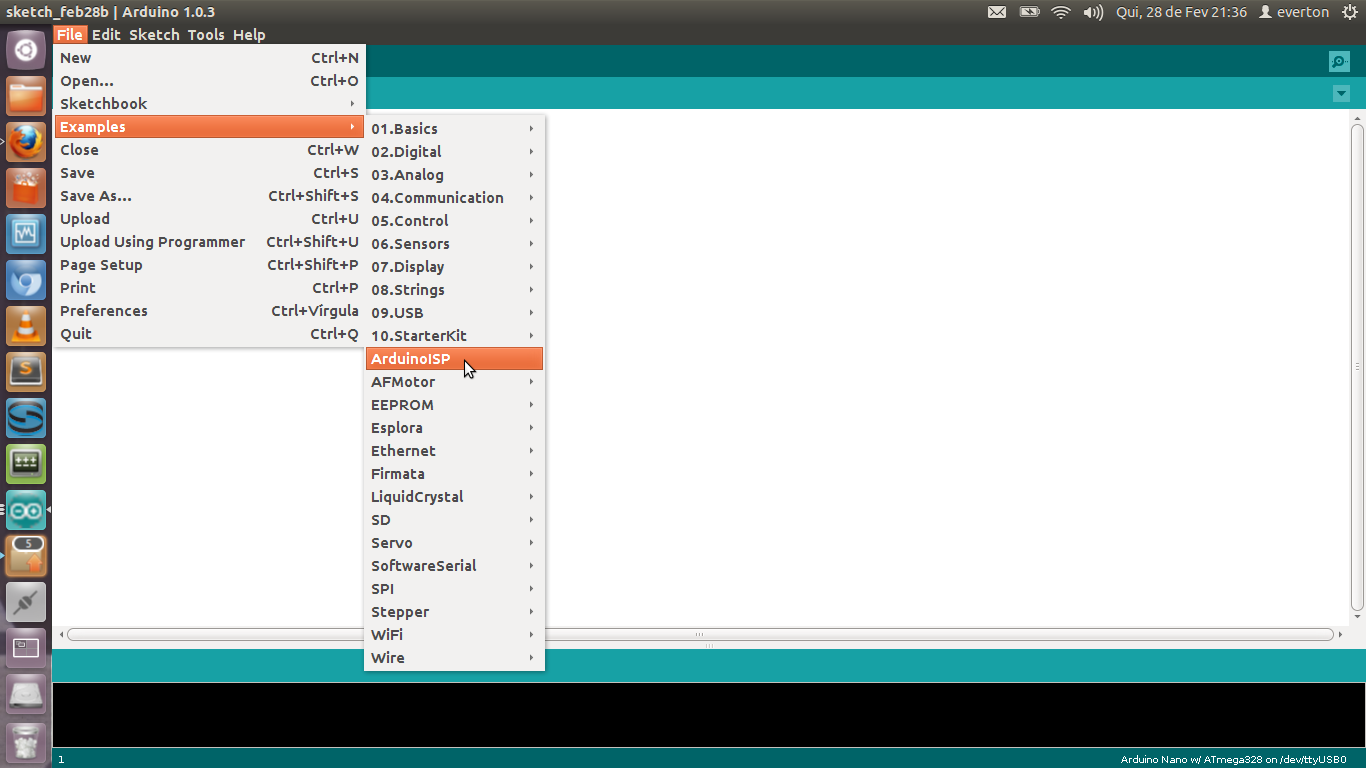Open the Ubuntu Dash home button
Viewport: 1366px width, 768px height.
[x=25, y=49]
